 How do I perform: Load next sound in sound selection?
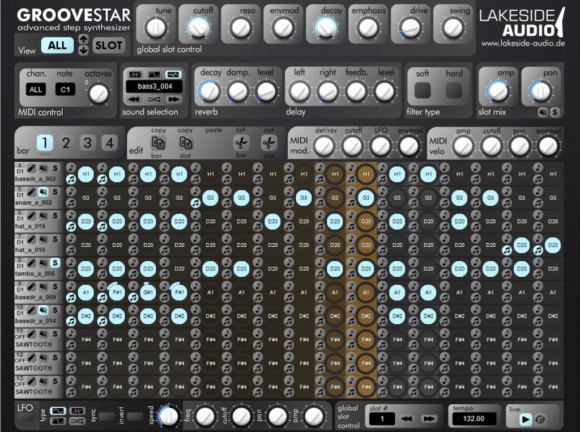point(173,99)
